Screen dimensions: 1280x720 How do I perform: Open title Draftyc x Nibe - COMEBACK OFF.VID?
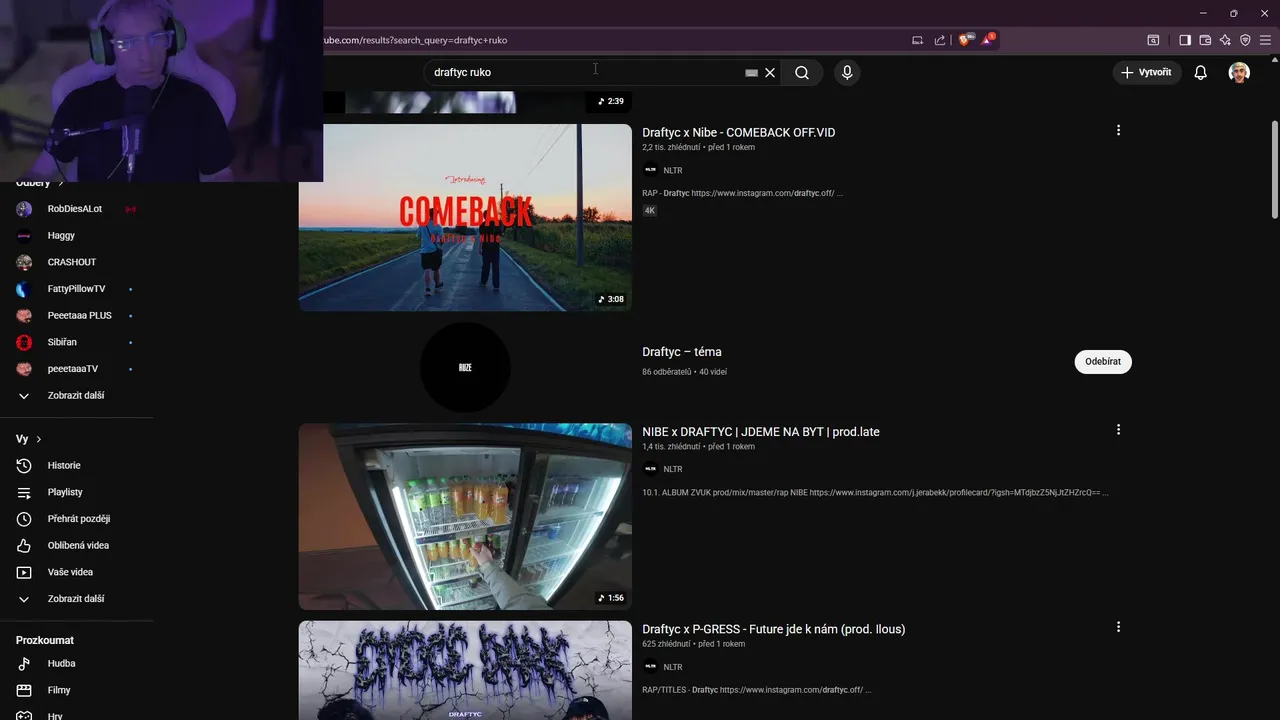[x=738, y=132]
